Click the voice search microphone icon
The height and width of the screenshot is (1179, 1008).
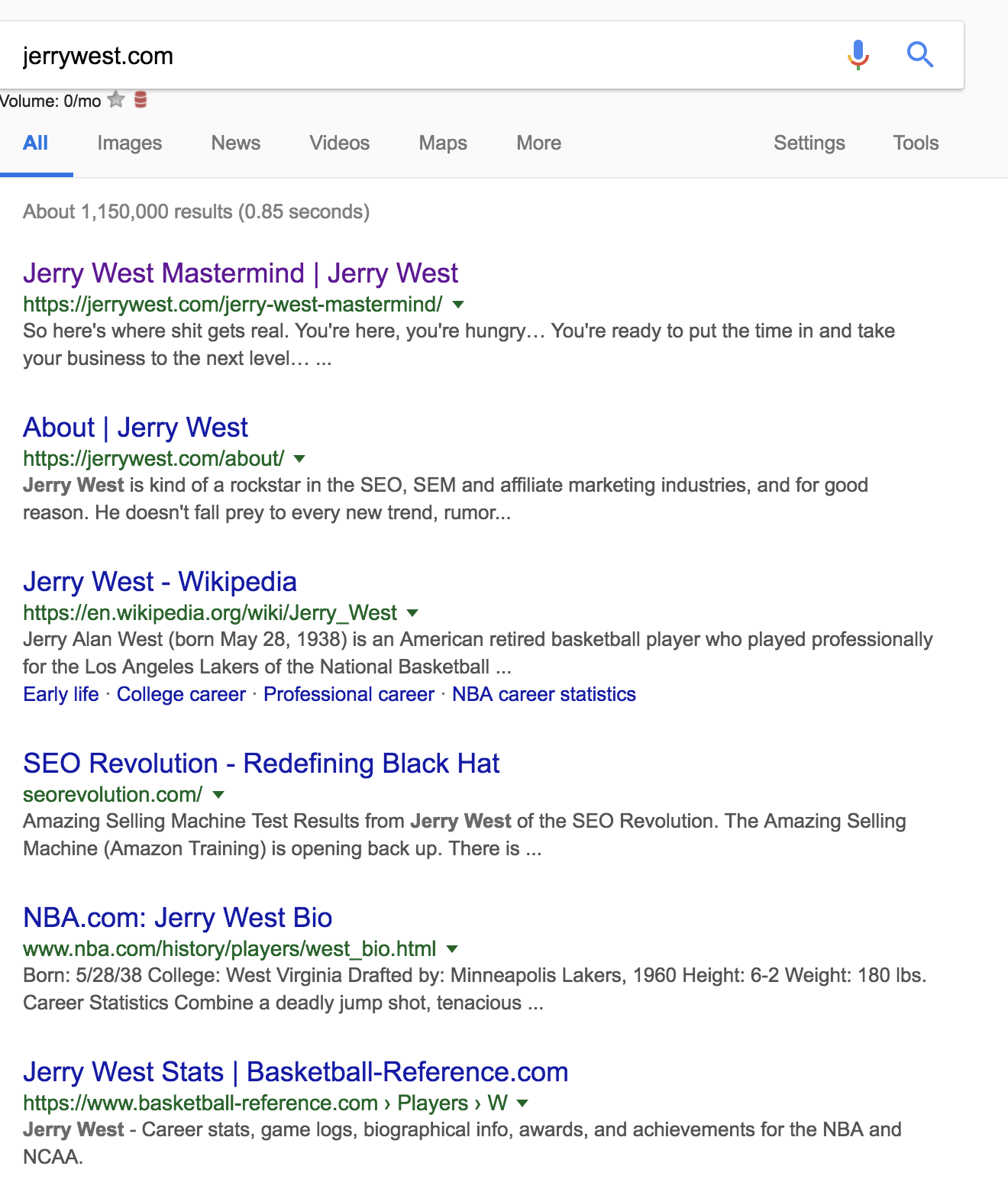pos(858,55)
